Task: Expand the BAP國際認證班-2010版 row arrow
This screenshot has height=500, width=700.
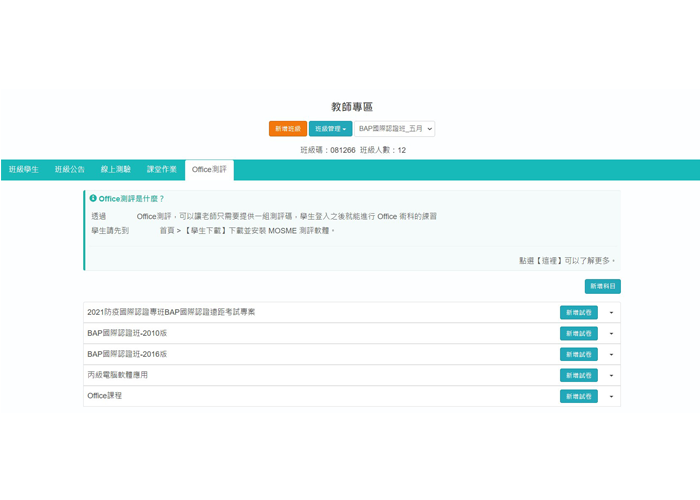Action: [x=611, y=334]
